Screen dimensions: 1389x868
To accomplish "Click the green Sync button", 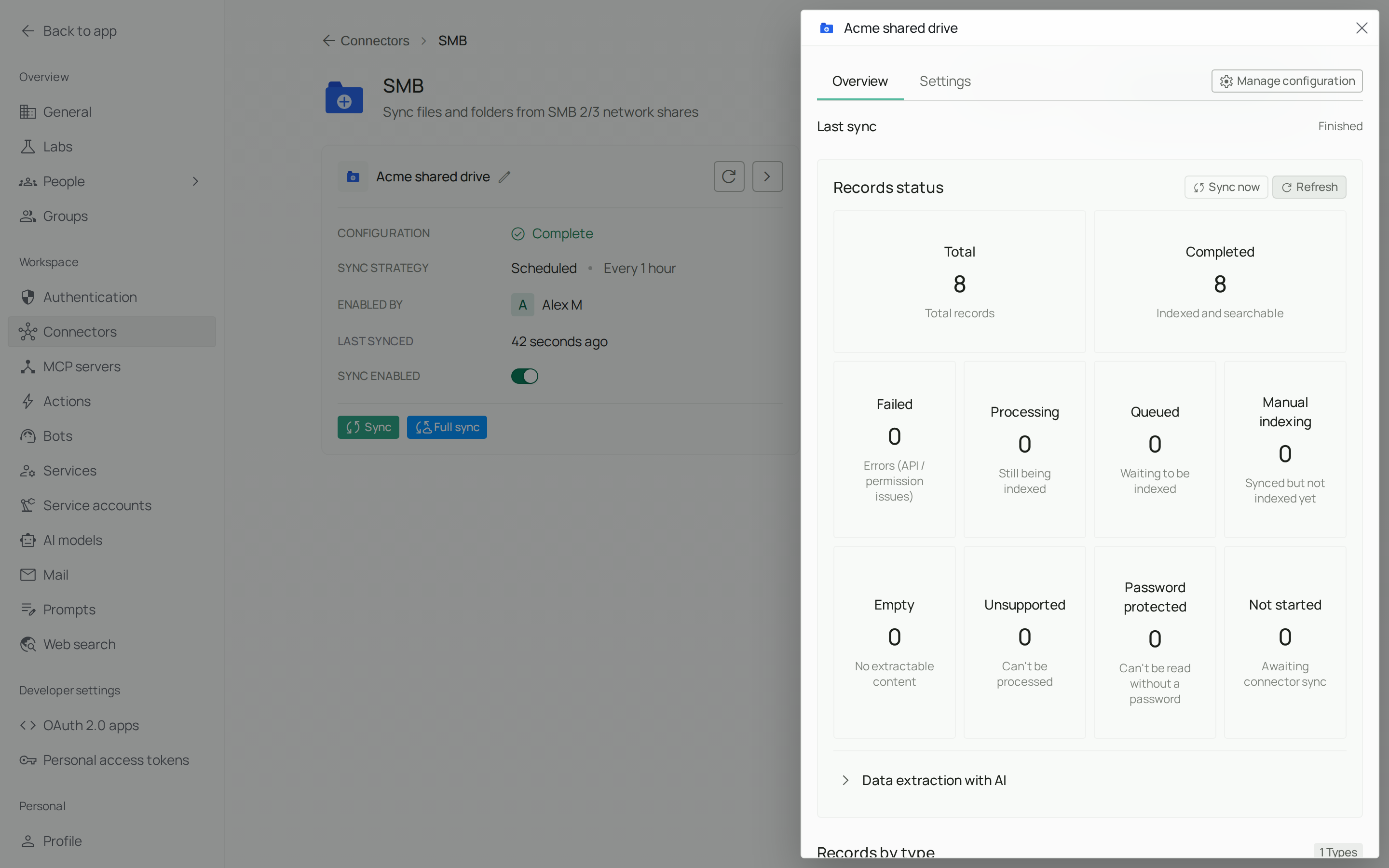I will [368, 427].
